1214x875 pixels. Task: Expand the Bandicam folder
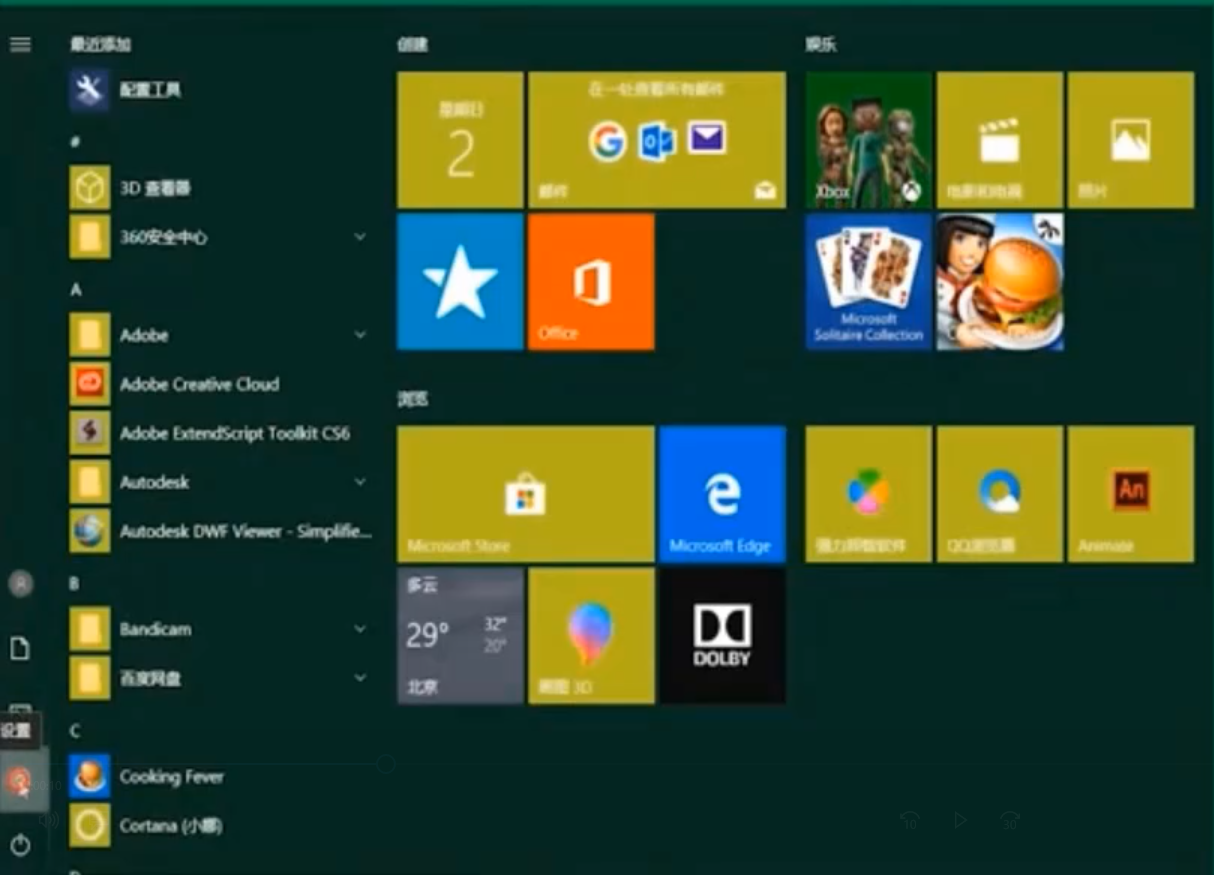pyautogui.click(x=360, y=629)
